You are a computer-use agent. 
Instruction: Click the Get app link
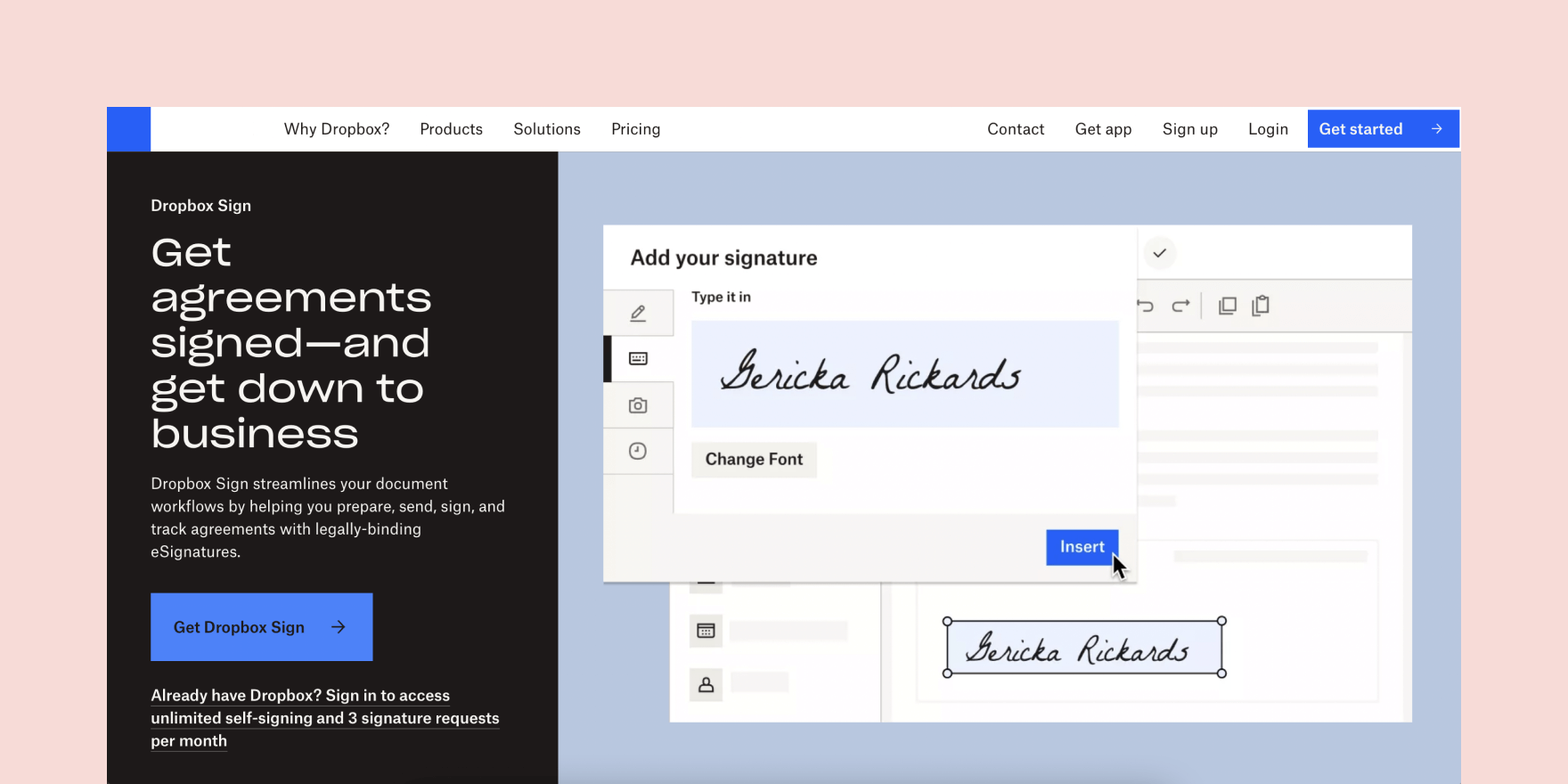tap(1104, 129)
